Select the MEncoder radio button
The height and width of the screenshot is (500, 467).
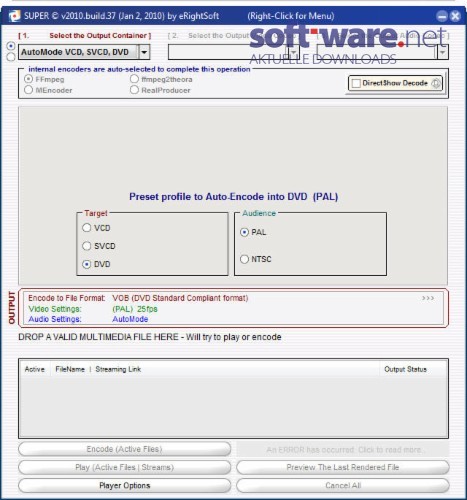click(28, 90)
